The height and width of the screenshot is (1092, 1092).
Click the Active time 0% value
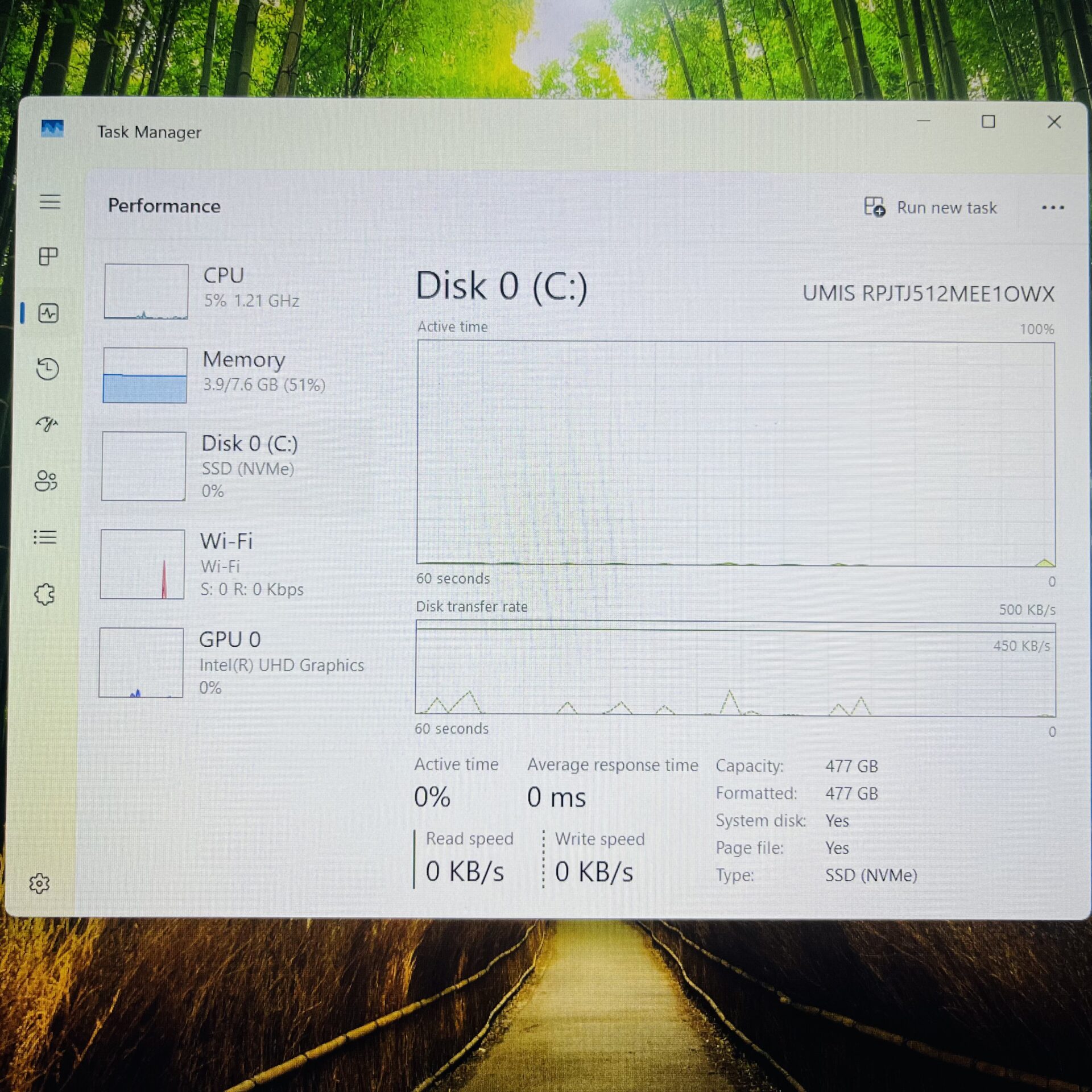(432, 797)
